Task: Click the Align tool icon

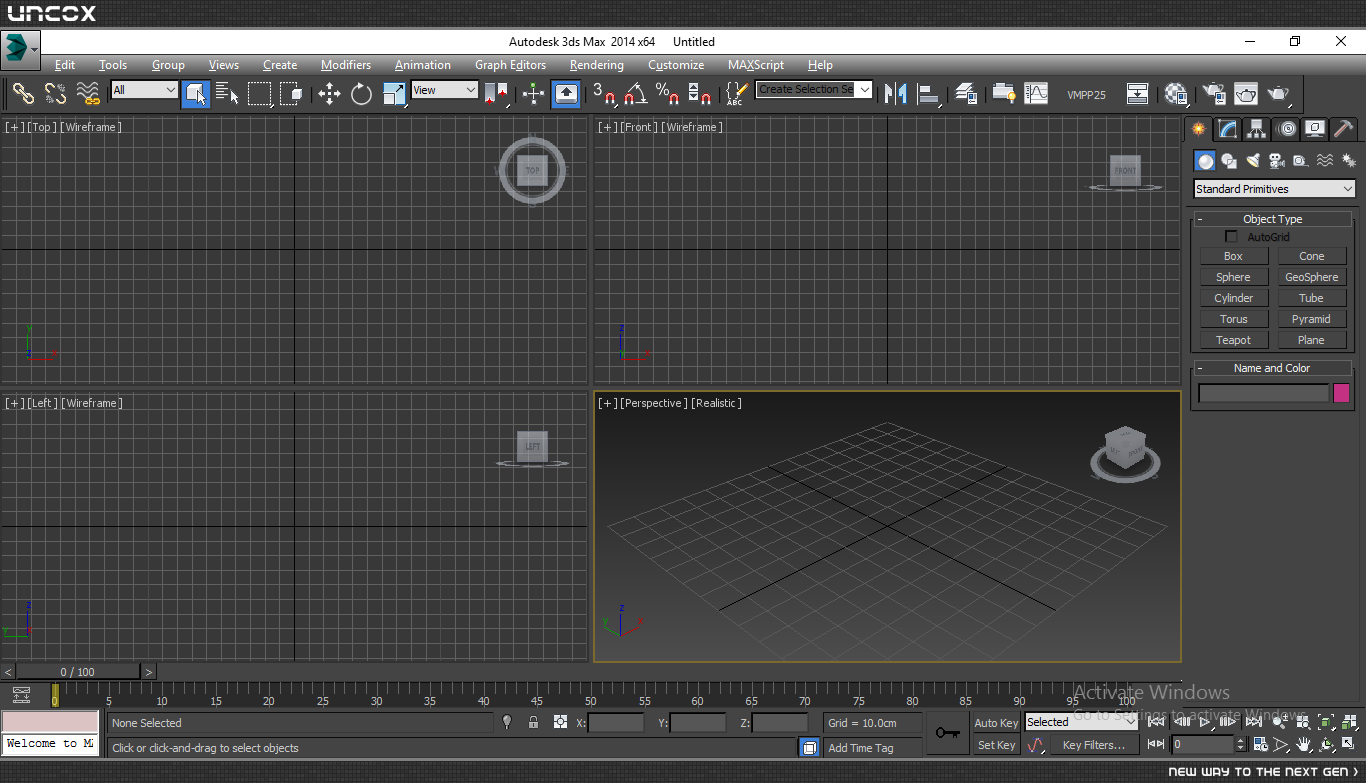Action: click(929, 93)
